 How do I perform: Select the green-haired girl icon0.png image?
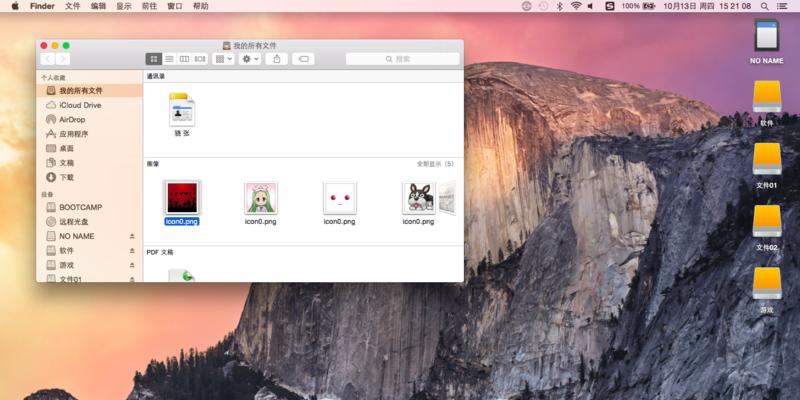coord(261,198)
